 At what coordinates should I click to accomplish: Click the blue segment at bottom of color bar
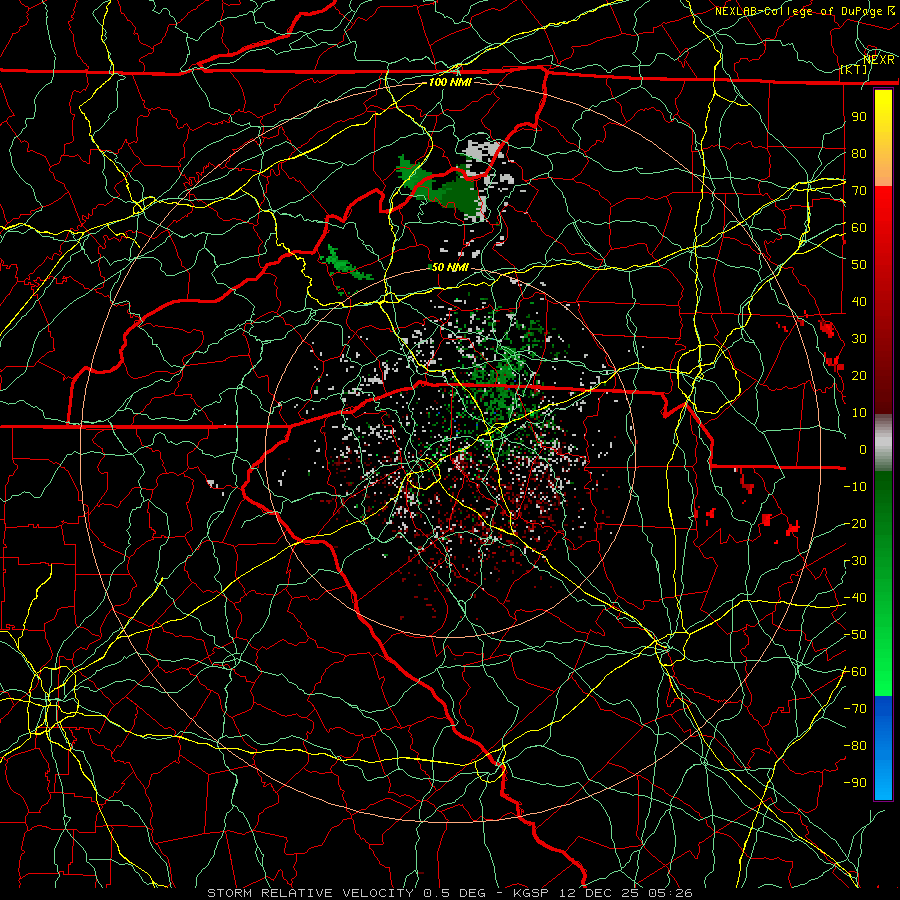point(883,747)
